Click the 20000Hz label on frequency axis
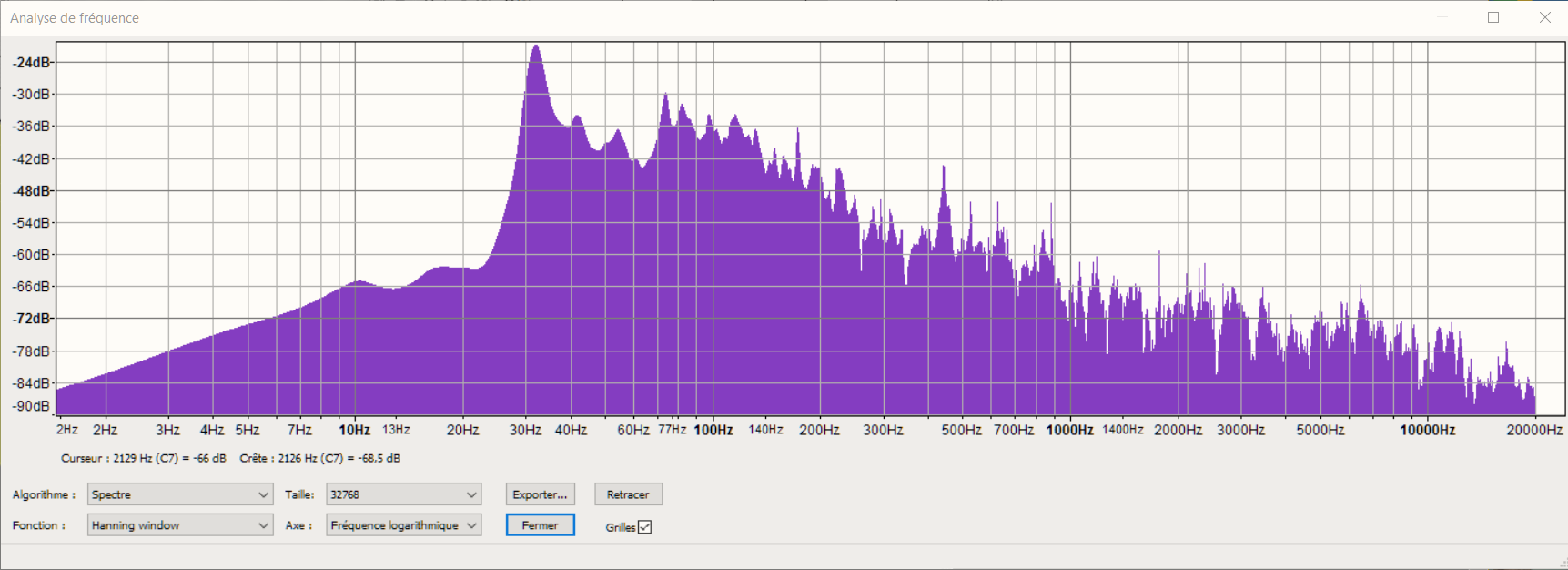This screenshot has width=1568, height=570. tap(1533, 430)
